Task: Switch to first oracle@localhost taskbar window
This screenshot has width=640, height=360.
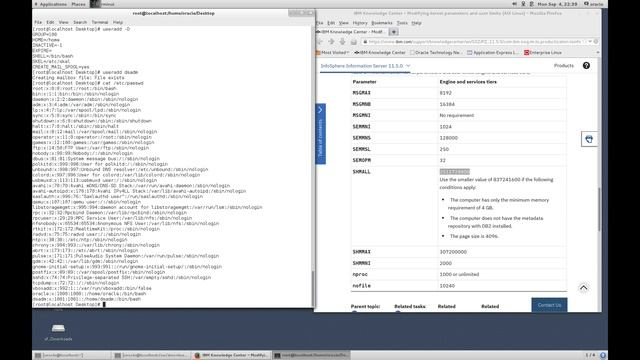Action: tap(71, 356)
